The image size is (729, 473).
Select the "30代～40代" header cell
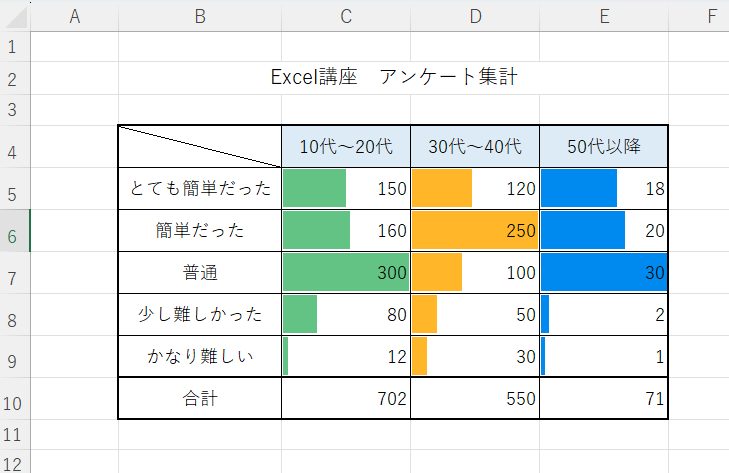475,146
